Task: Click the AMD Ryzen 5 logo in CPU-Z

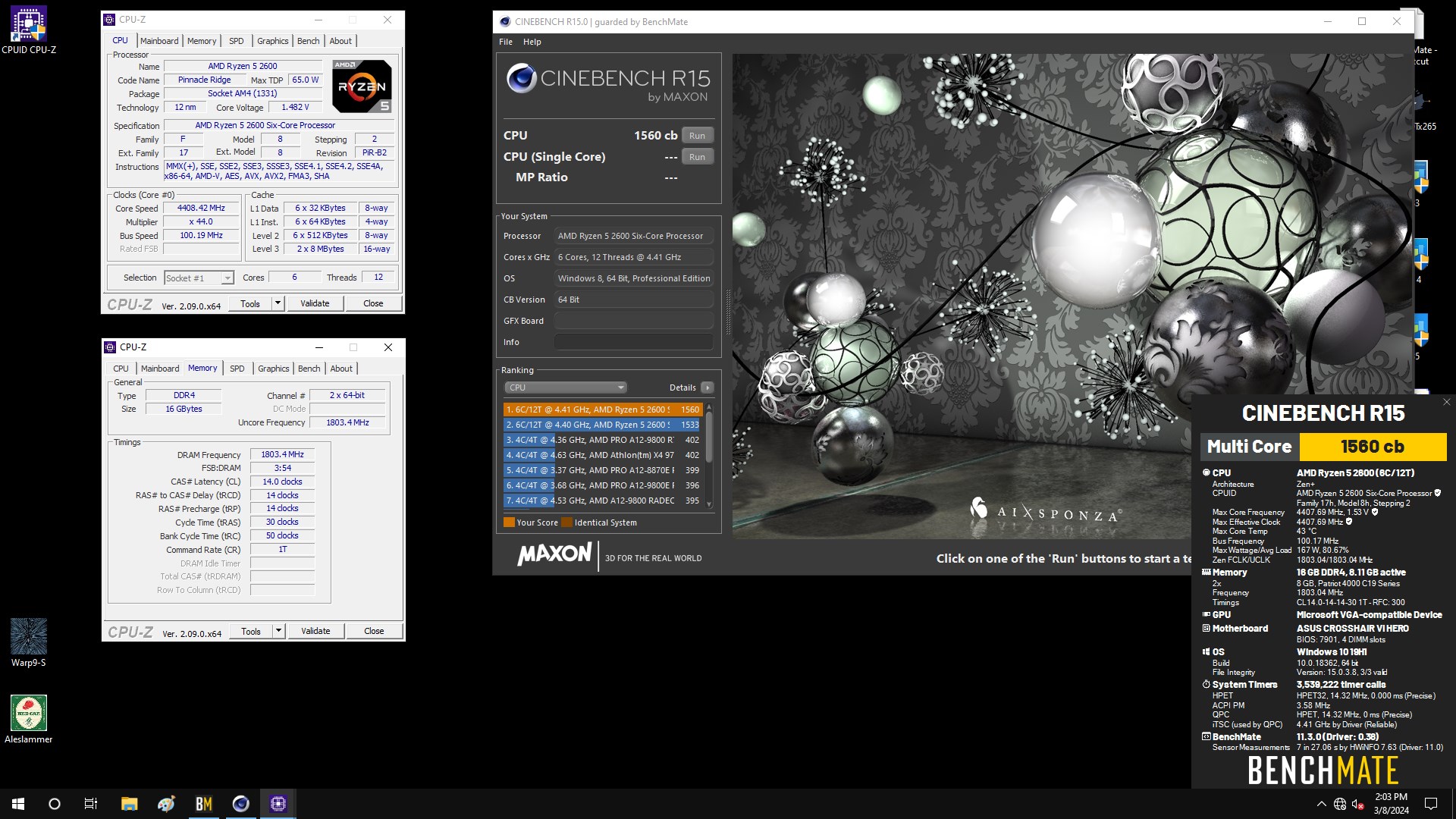Action: [362, 86]
